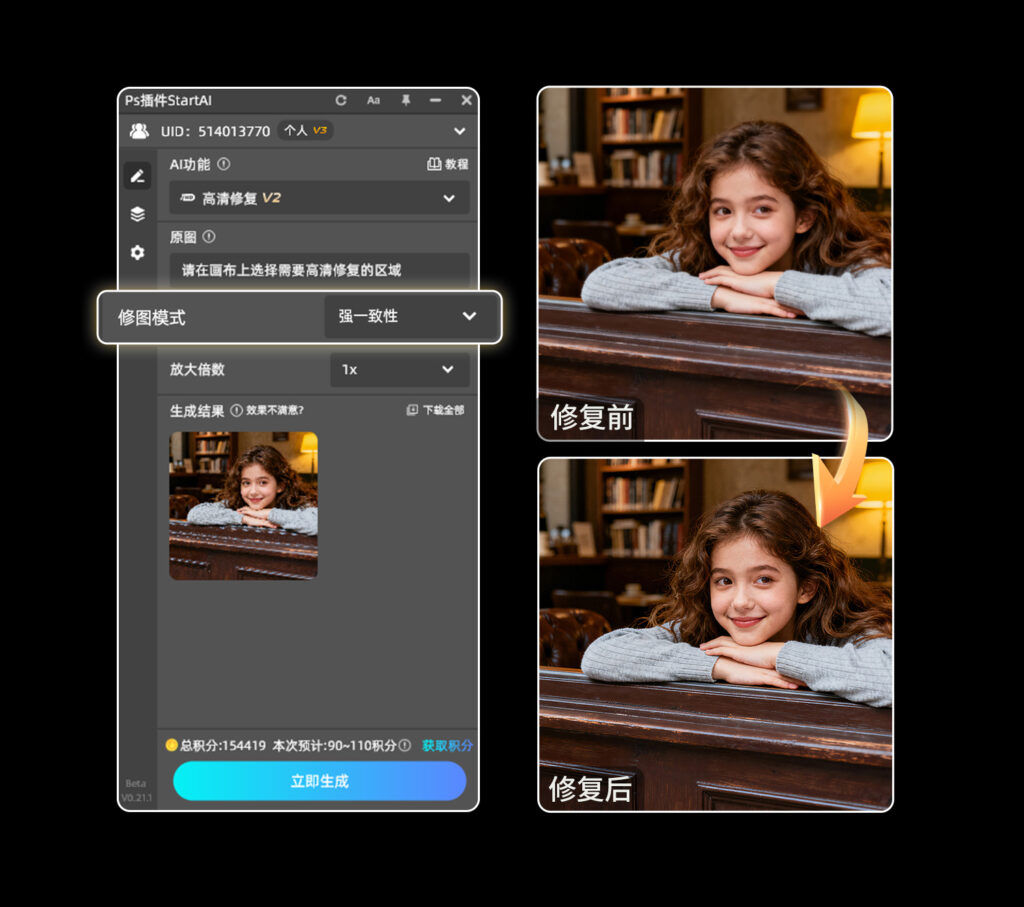The image size is (1024, 907).
Task: Select the pencil edit sidebar icon
Action: pos(137,176)
